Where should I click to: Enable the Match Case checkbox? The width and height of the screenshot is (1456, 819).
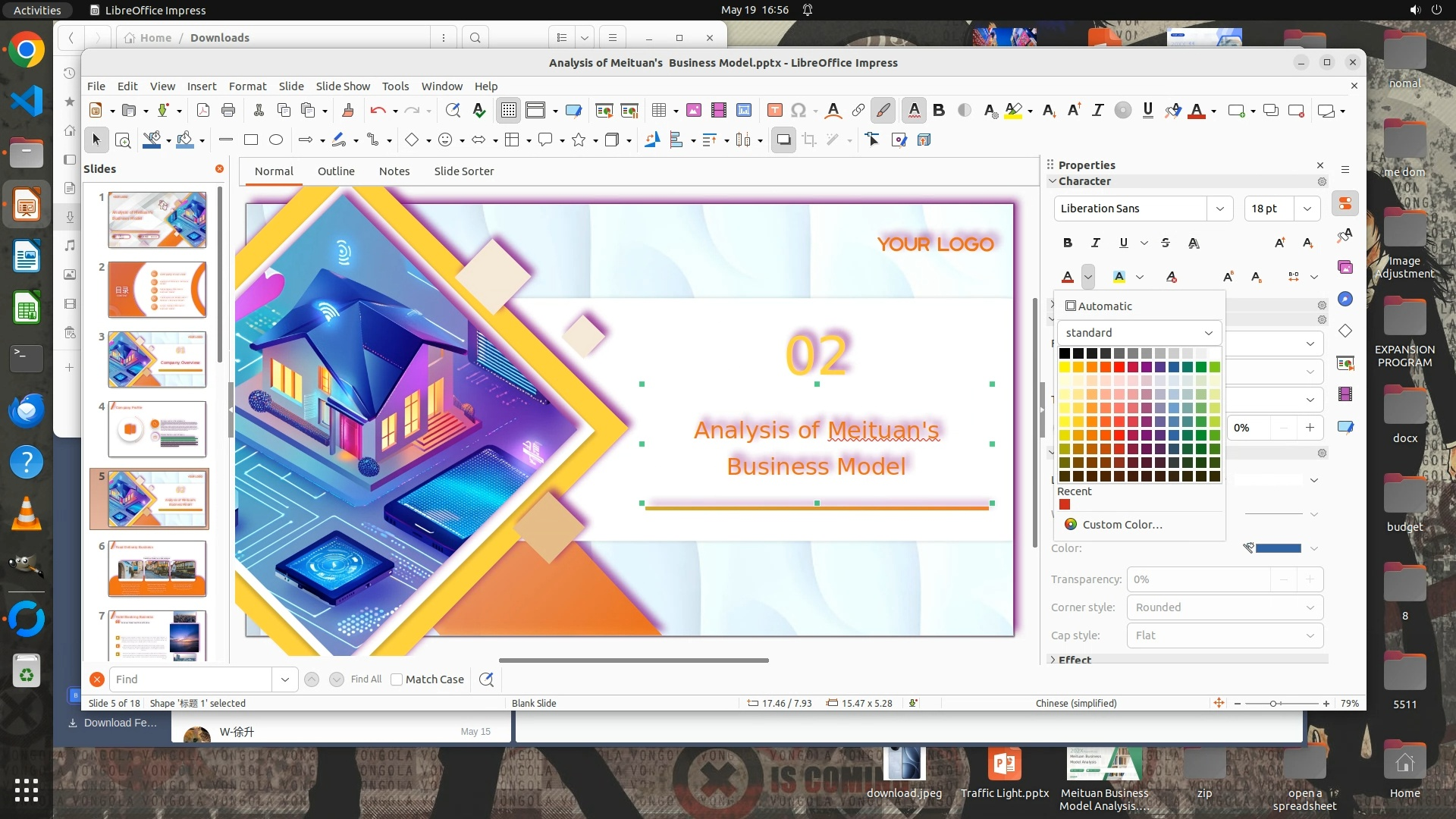tap(397, 679)
